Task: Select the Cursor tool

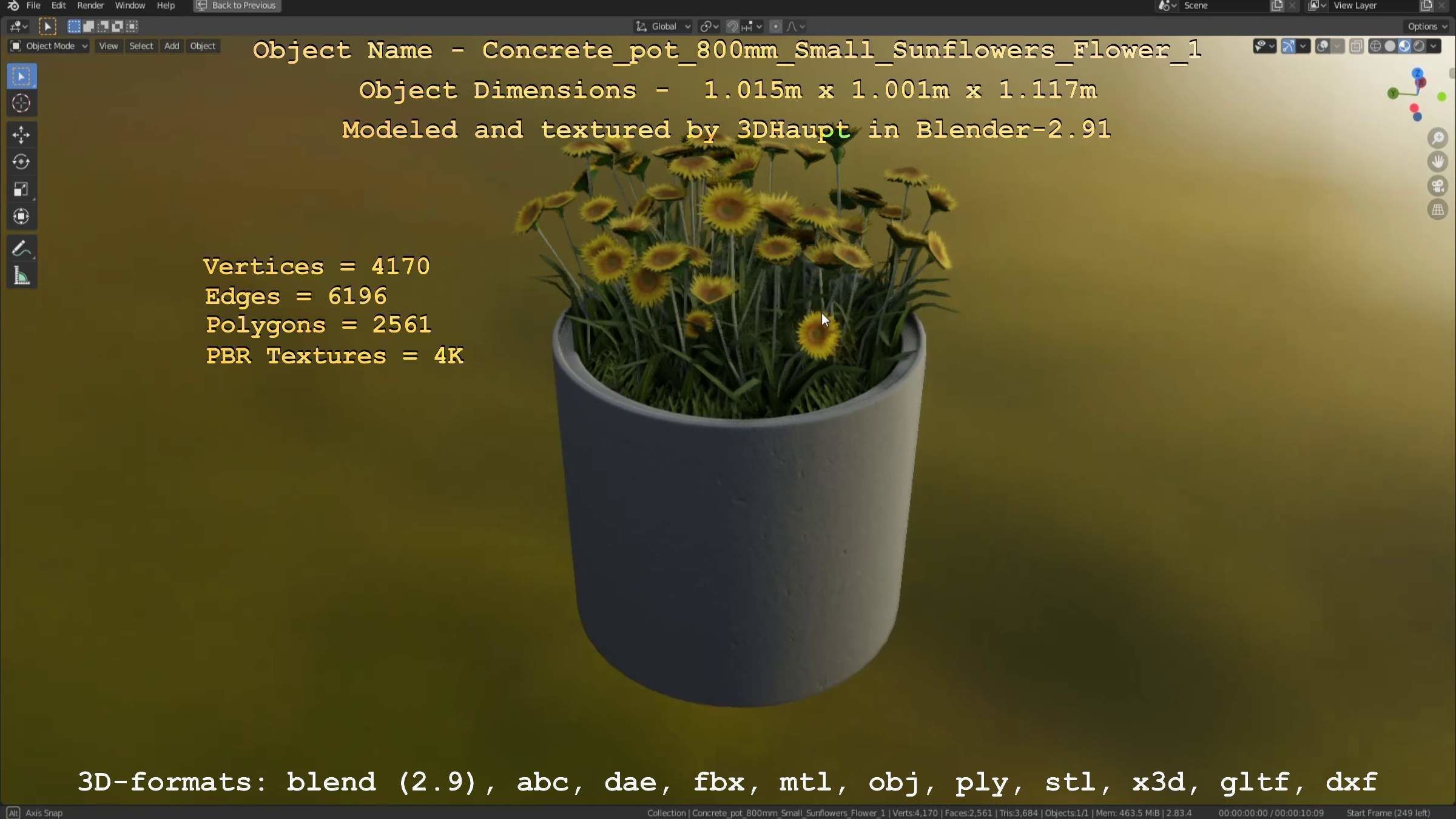Action: click(x=21, y=103)
